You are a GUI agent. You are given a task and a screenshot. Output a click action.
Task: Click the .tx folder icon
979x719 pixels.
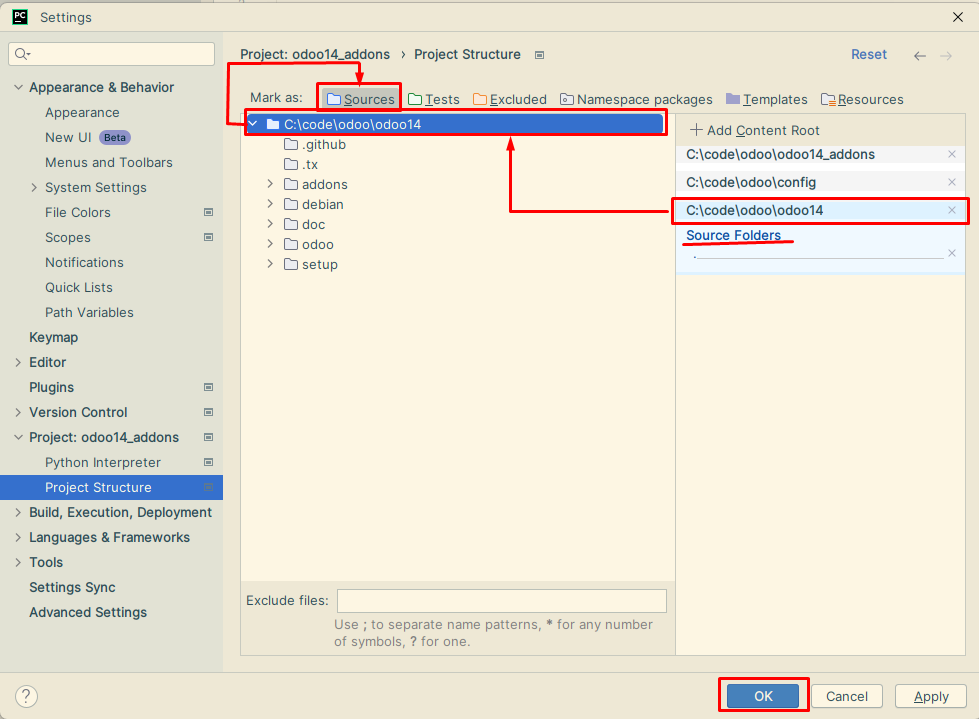(291, 164)
